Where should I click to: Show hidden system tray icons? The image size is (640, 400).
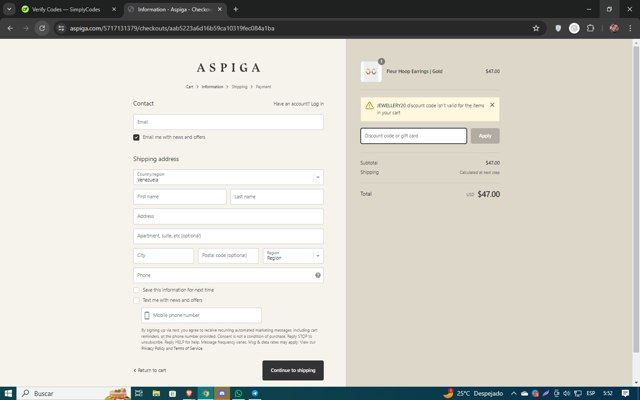(513, 393)
